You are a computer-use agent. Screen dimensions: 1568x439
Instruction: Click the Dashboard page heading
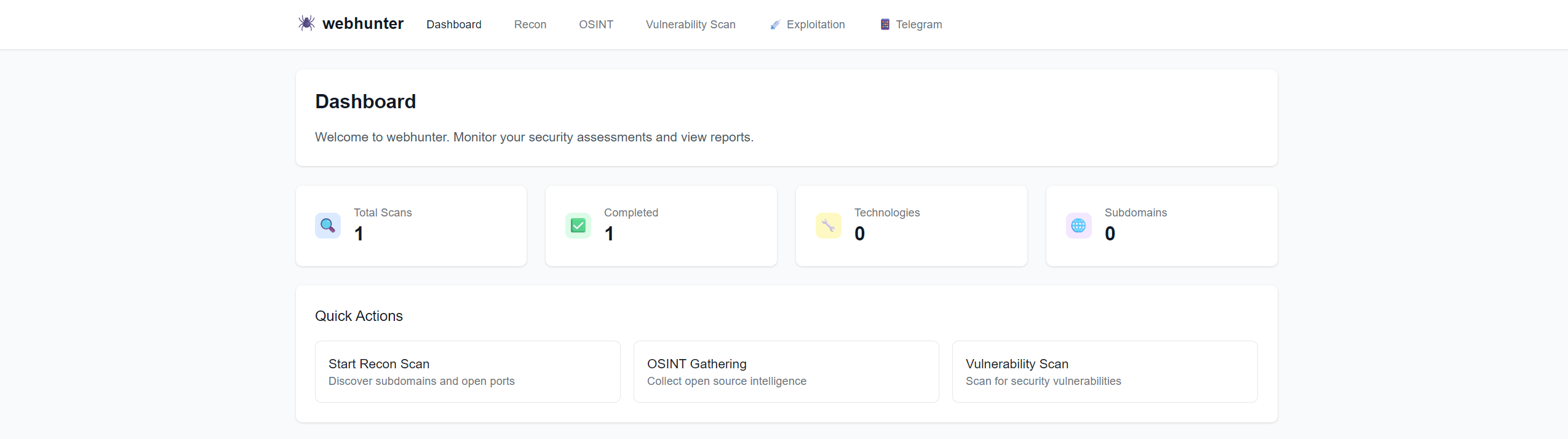point(365,101)
